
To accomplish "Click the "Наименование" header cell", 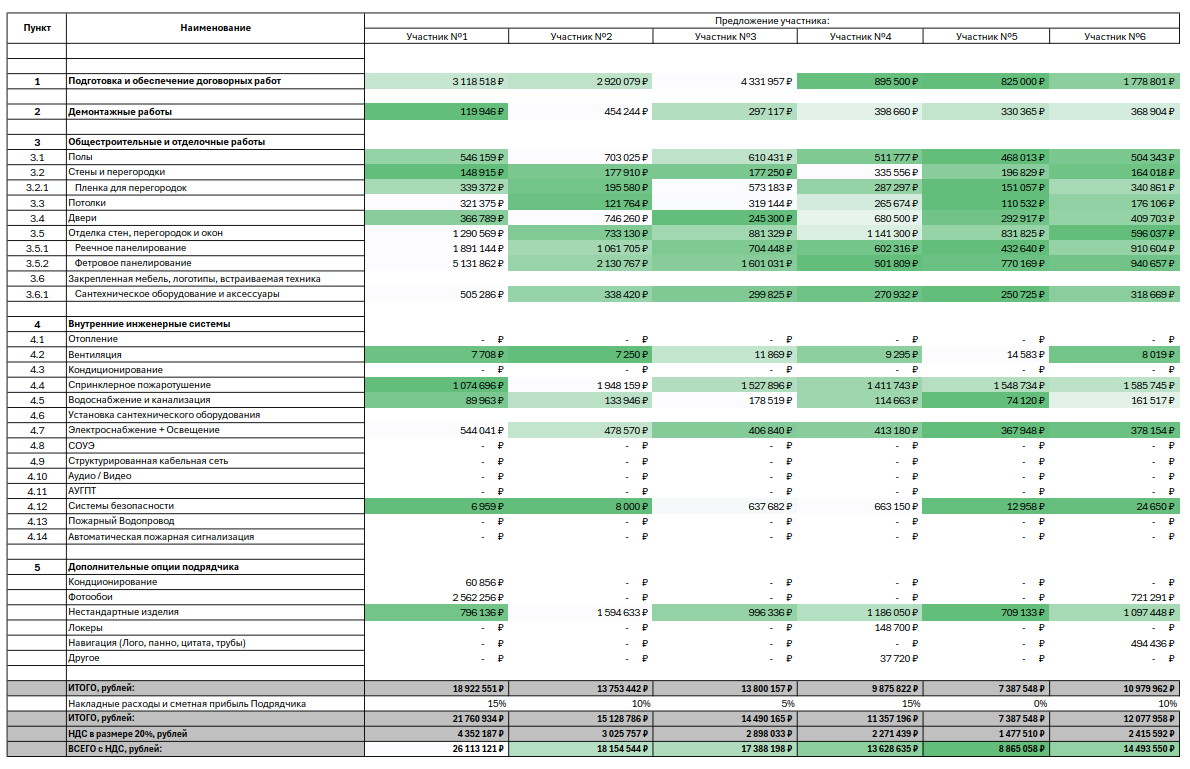I will pos(215,28).
